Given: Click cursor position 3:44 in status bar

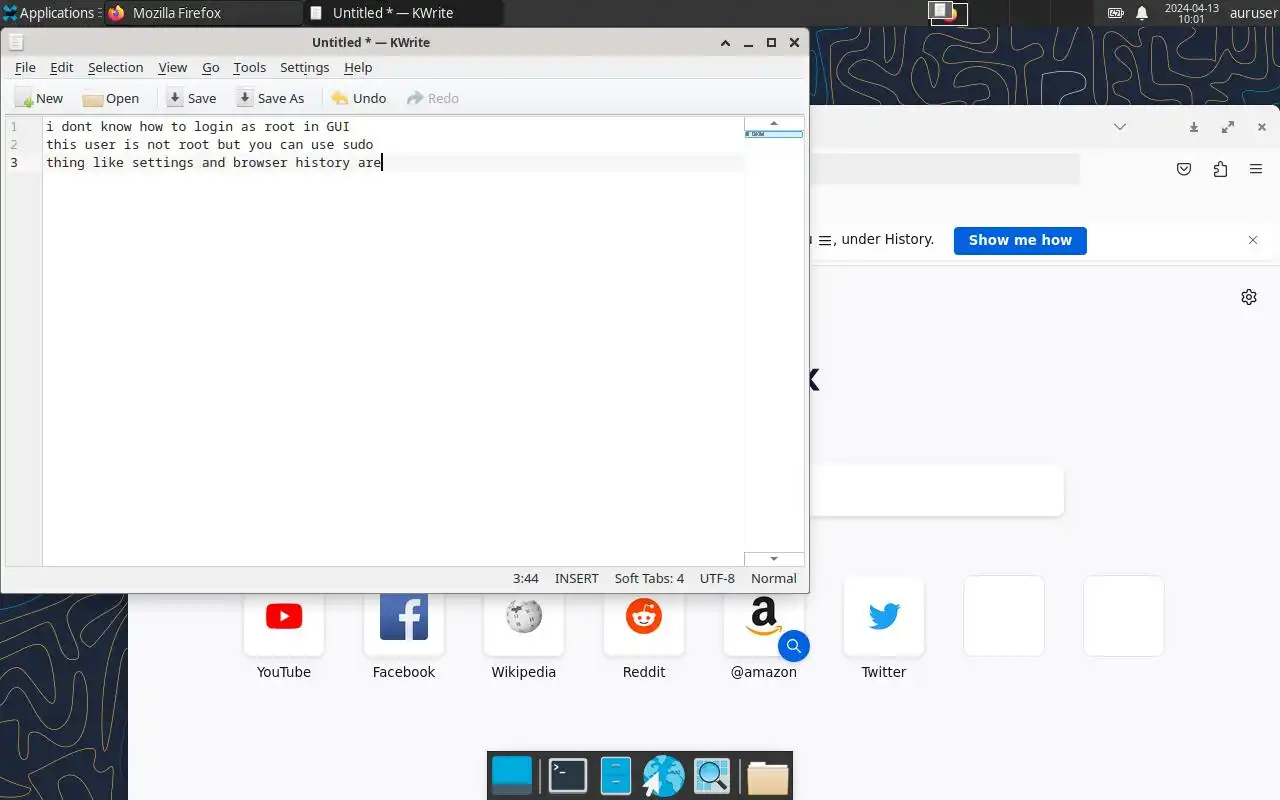Looking at the screenshot, I should (x=526, y=578).
